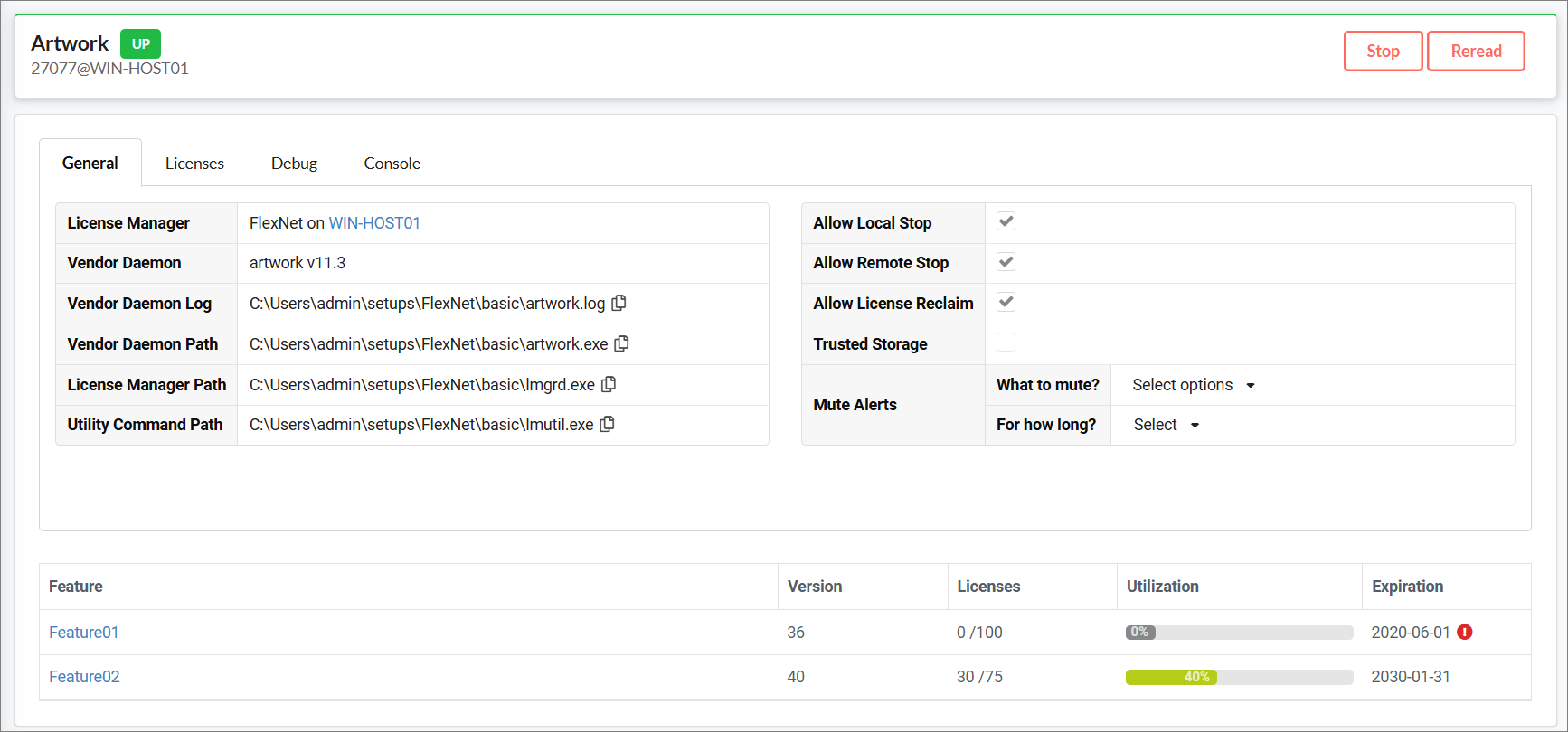The image size is (1568, 732).
Task: Toggle the Allow License Reclaim checkbox
Action: (1006, 302)
